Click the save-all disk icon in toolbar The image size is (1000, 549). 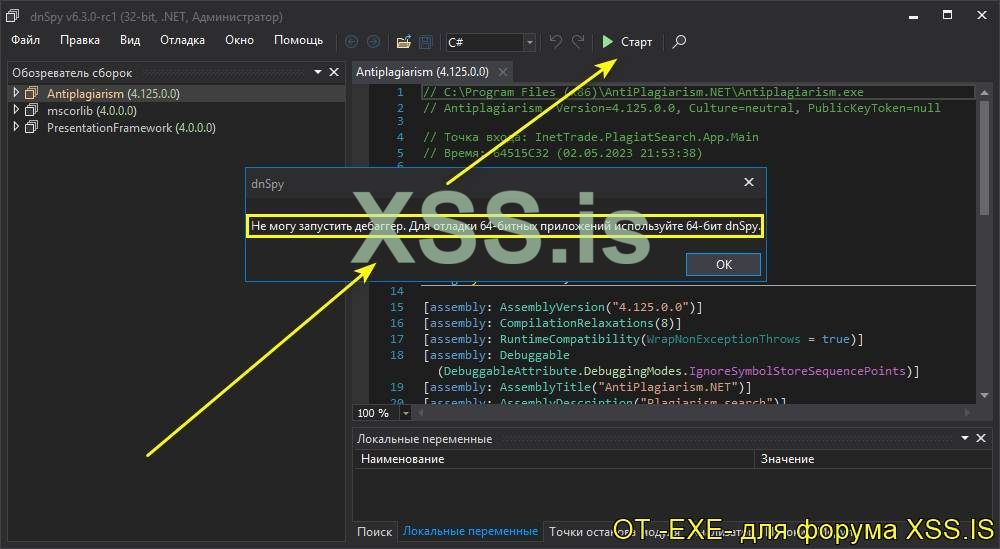point(425,42)
